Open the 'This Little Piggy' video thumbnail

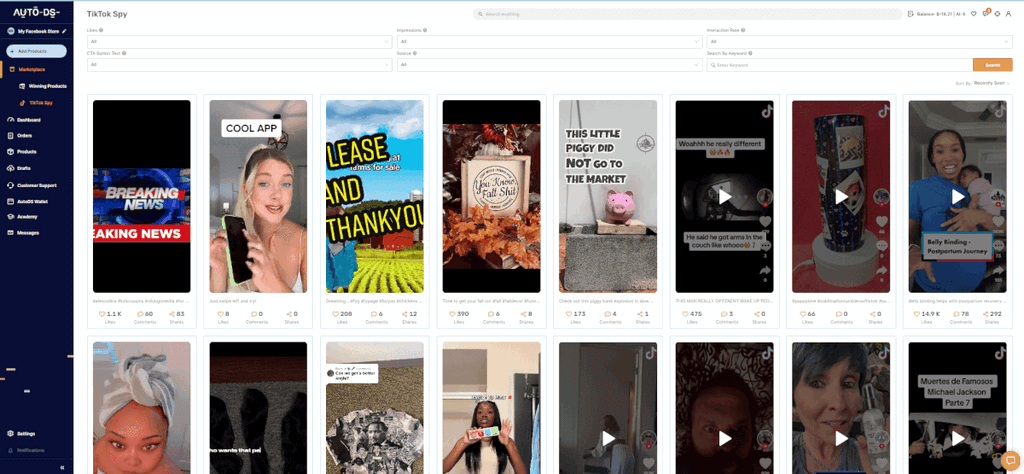click(608, 196)
